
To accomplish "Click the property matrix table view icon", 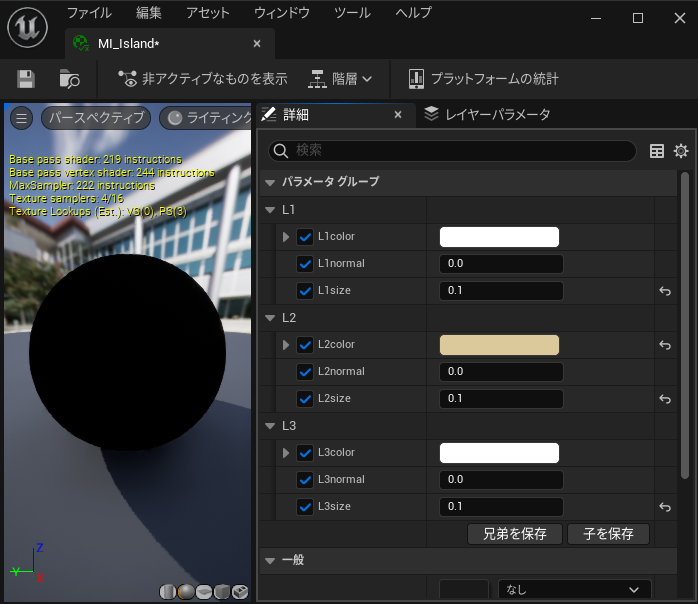I will coord(657,151).
